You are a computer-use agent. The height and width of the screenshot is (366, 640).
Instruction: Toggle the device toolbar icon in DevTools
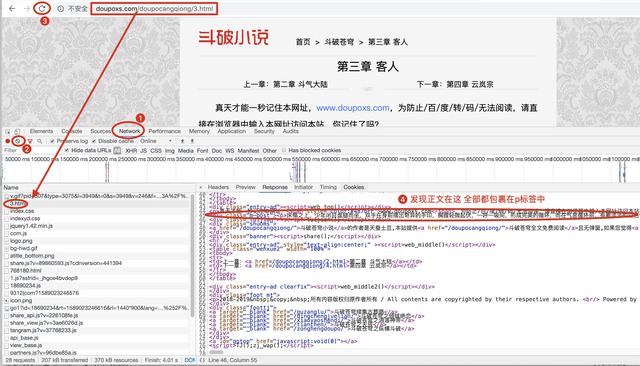[x=17, y=131]
